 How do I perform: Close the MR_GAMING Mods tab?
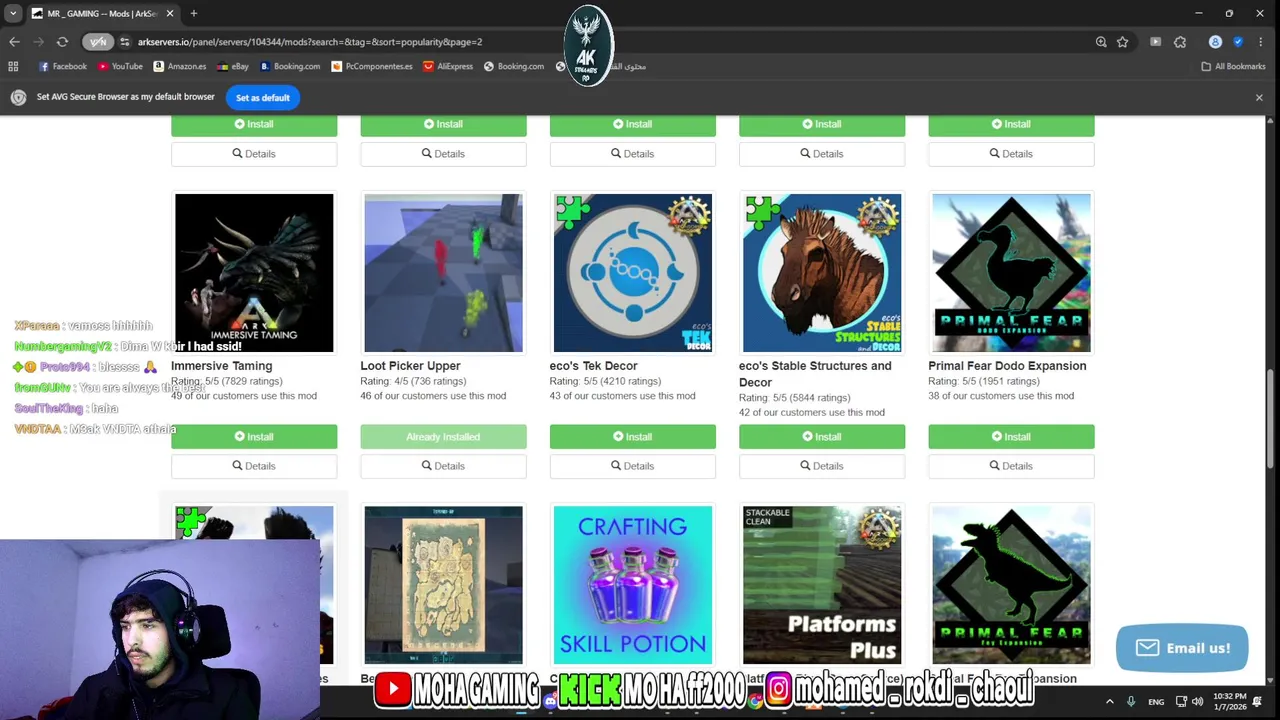[169, 13]
